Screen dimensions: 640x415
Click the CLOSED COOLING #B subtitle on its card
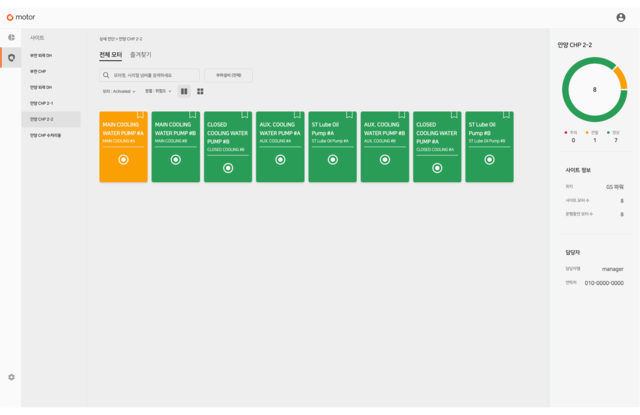tap(226, 149)
